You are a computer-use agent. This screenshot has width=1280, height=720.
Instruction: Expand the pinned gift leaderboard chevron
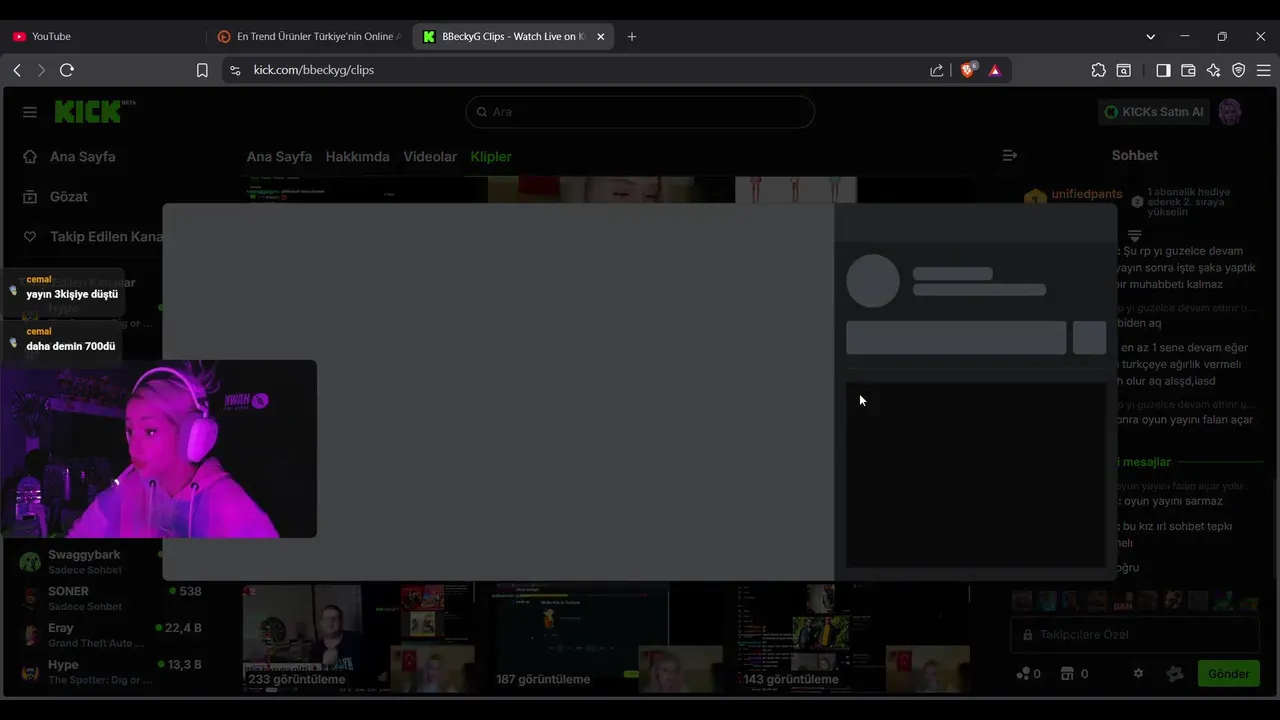point(1134,236)
